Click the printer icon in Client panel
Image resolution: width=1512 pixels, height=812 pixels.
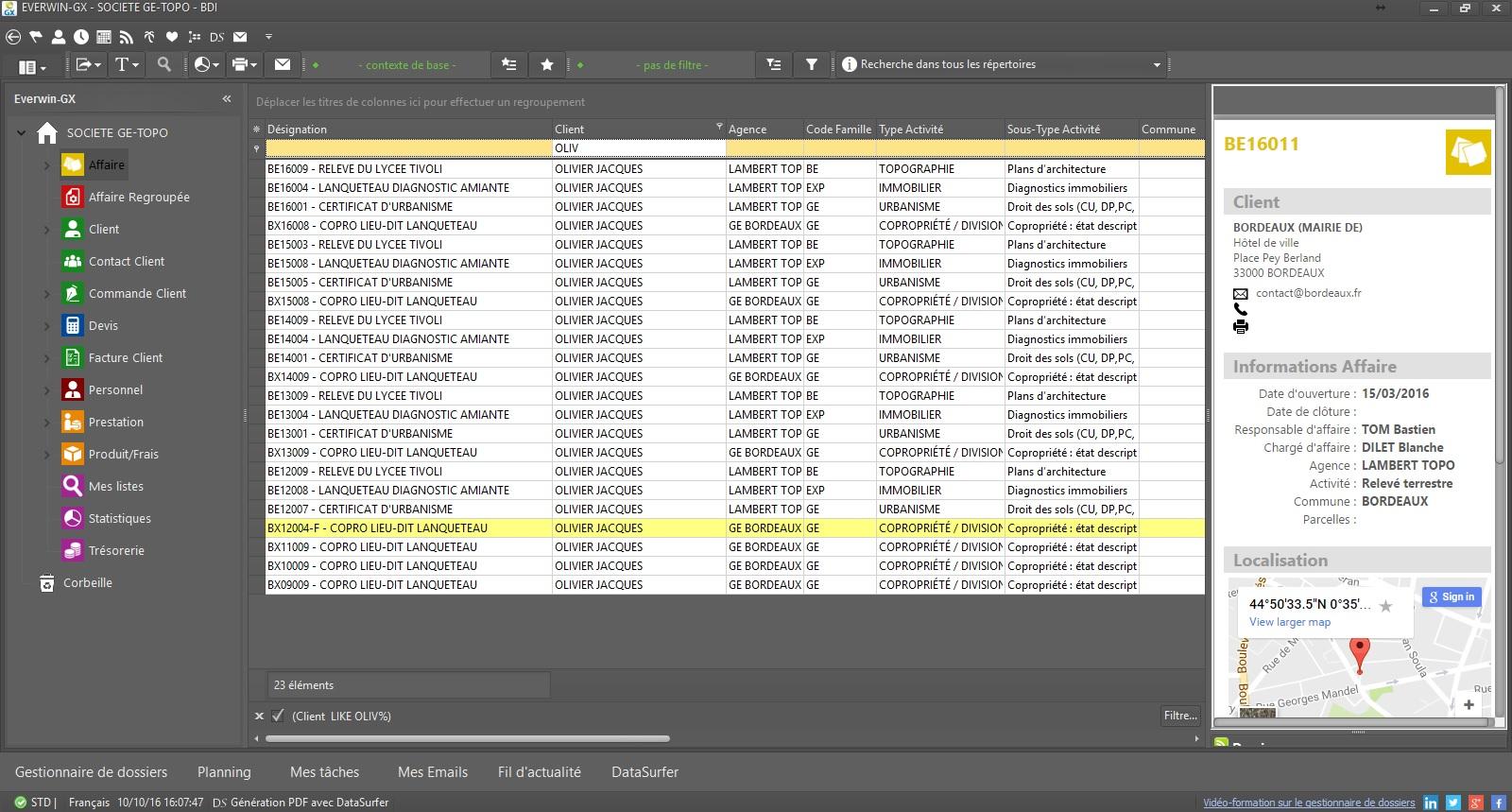pyautogui.click(x=1241, y=327)
